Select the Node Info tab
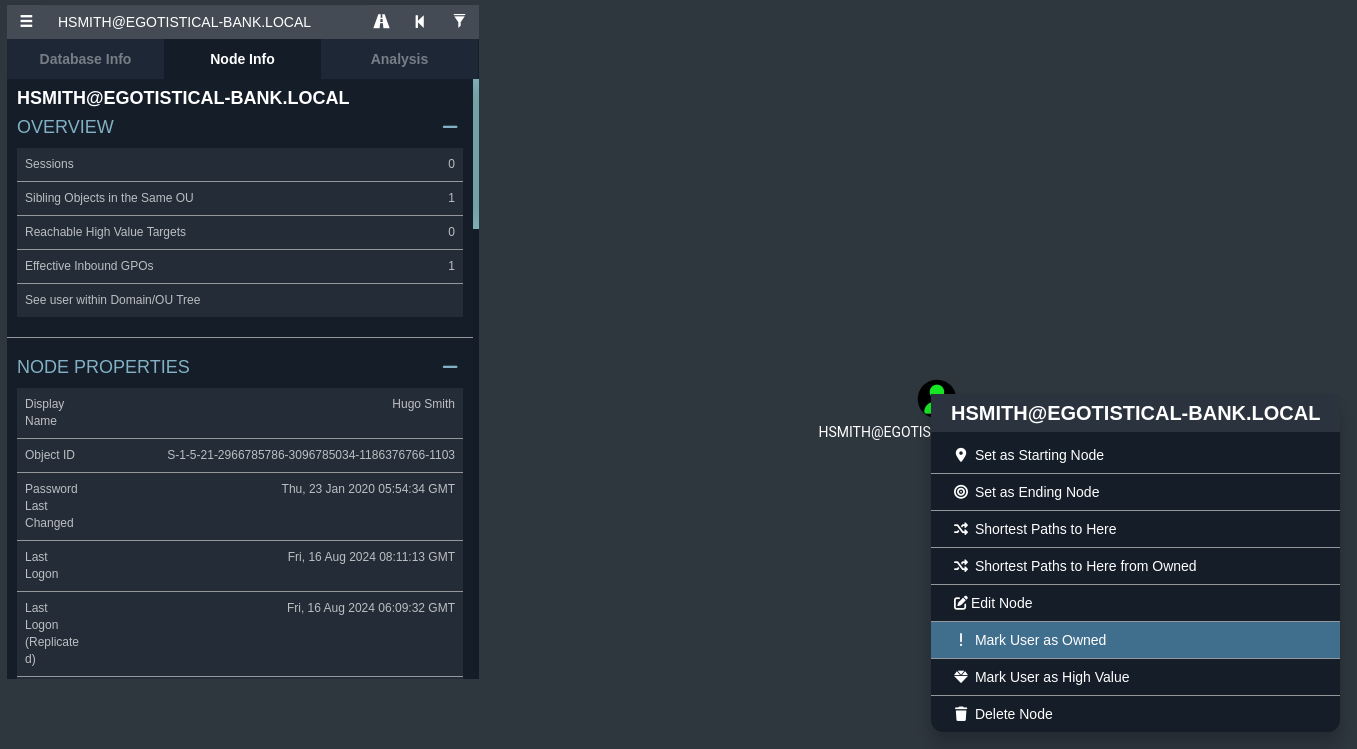This screenshot has width=1357, height=749. pos(242,59)
